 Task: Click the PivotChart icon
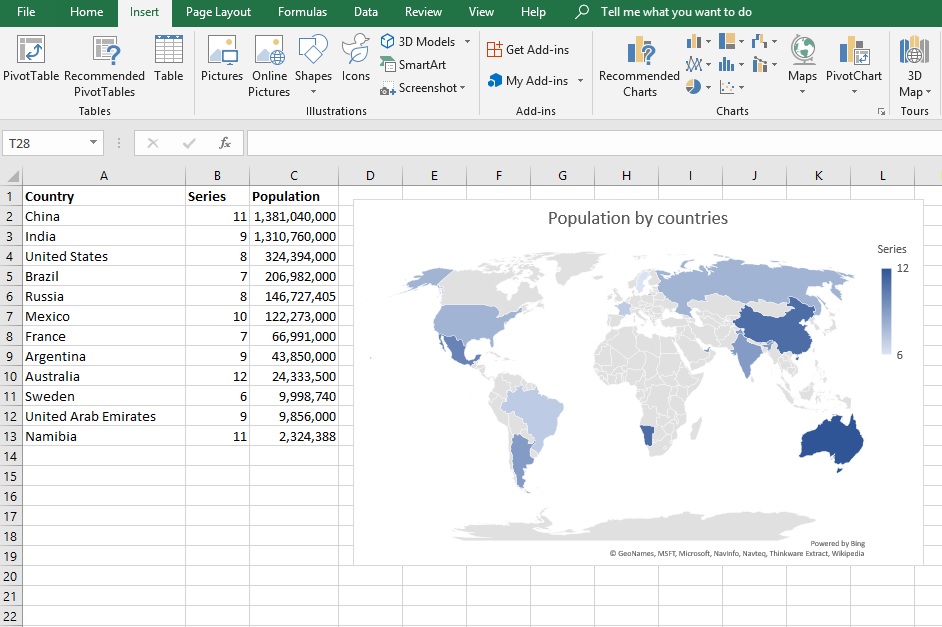[x=854, y=52]
